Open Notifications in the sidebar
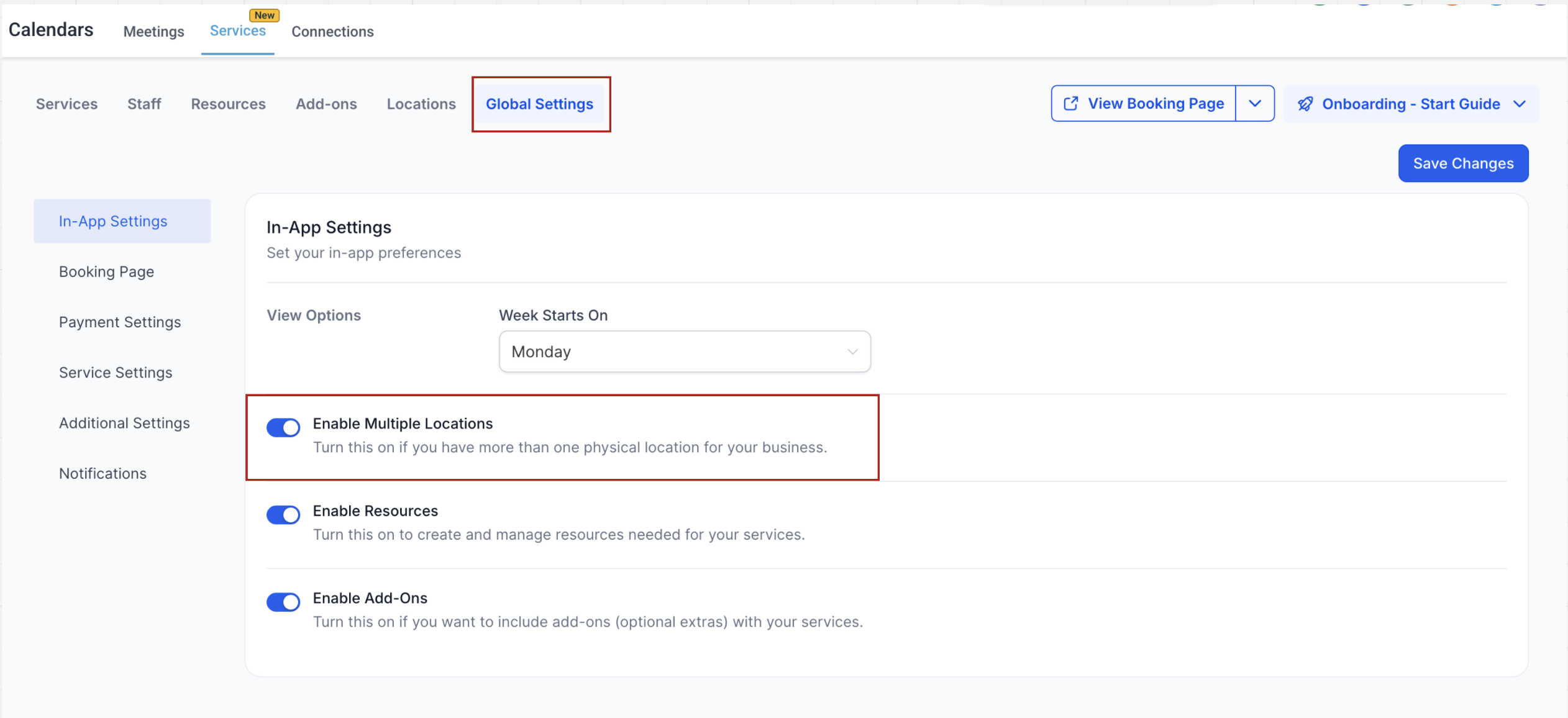This screenshot has height=718, width=1568. coord(103,473)
